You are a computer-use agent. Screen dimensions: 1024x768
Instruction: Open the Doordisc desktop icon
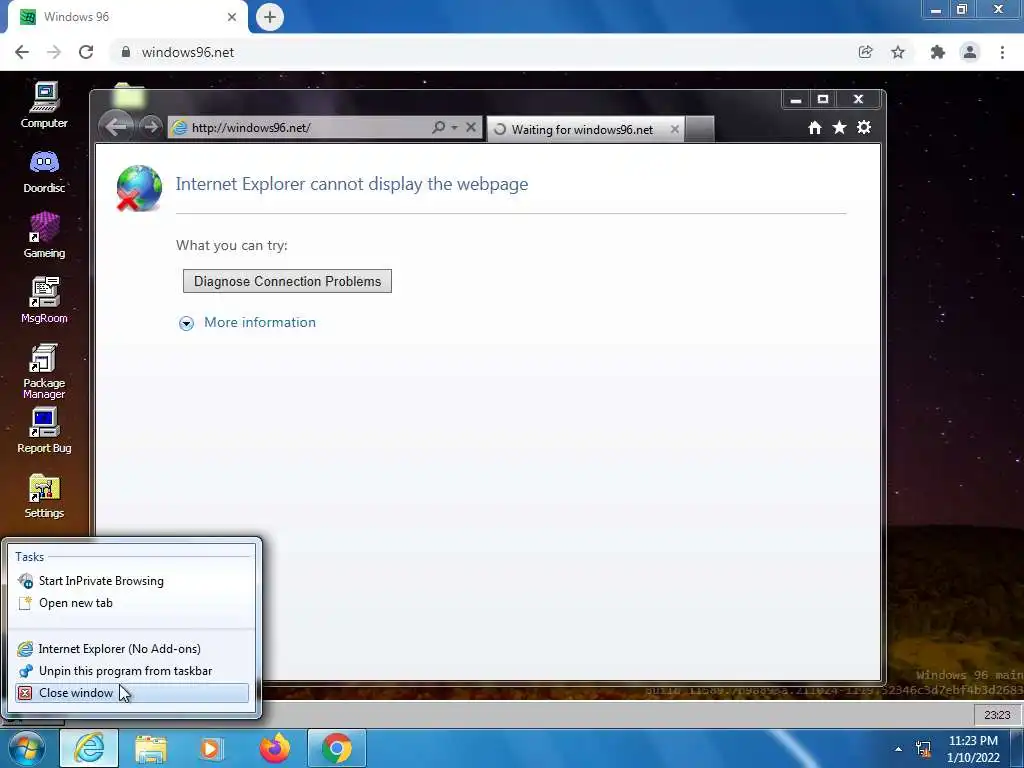coord(44,171)
